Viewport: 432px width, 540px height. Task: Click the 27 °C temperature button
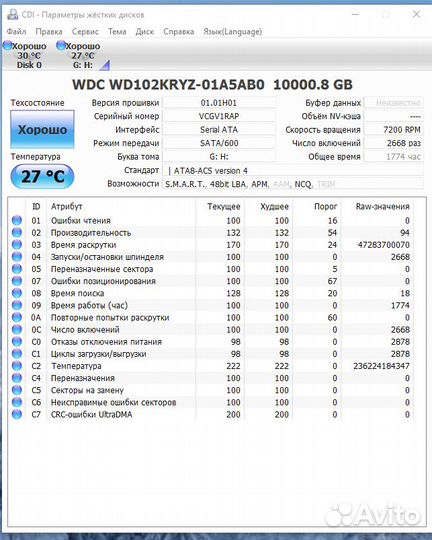[42, 176]
